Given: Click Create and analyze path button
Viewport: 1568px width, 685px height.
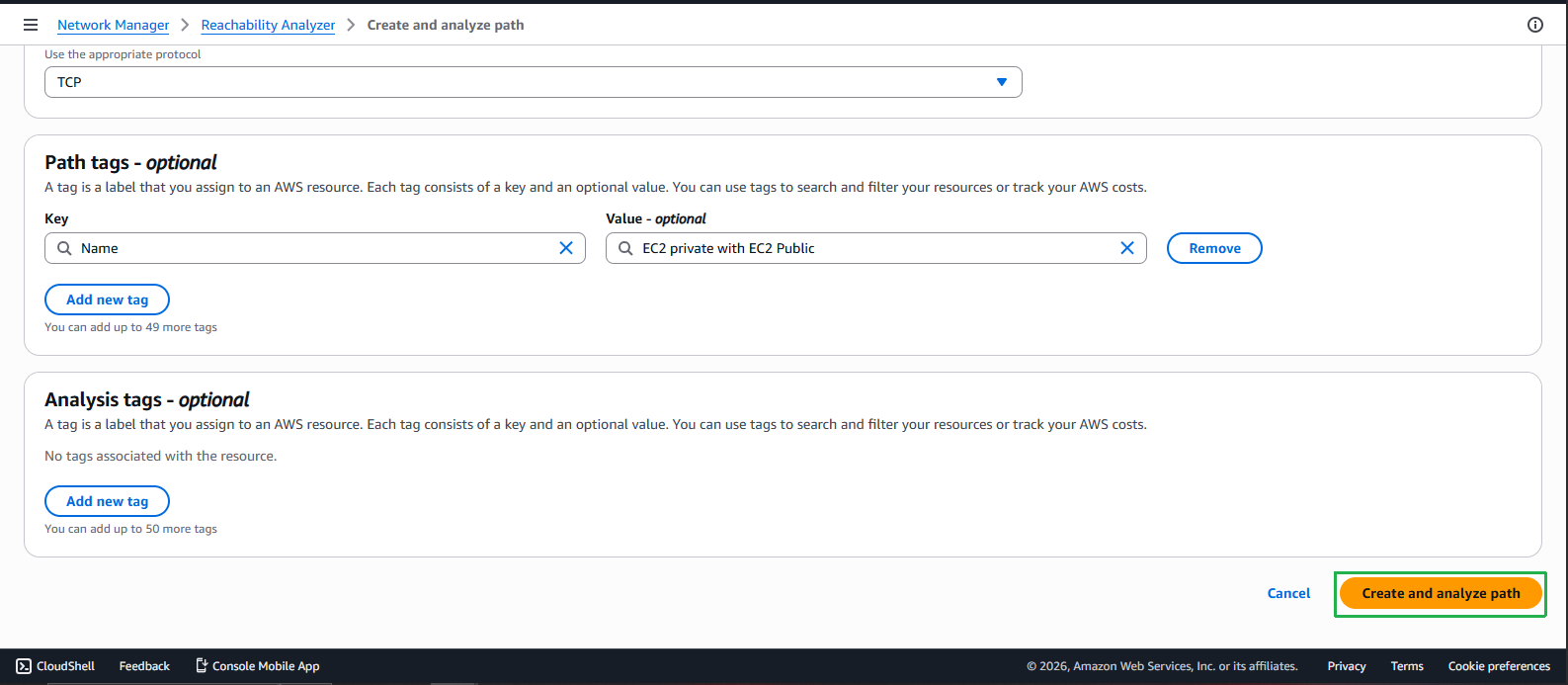Looking at the screenshot, I should pos(1441,593).
